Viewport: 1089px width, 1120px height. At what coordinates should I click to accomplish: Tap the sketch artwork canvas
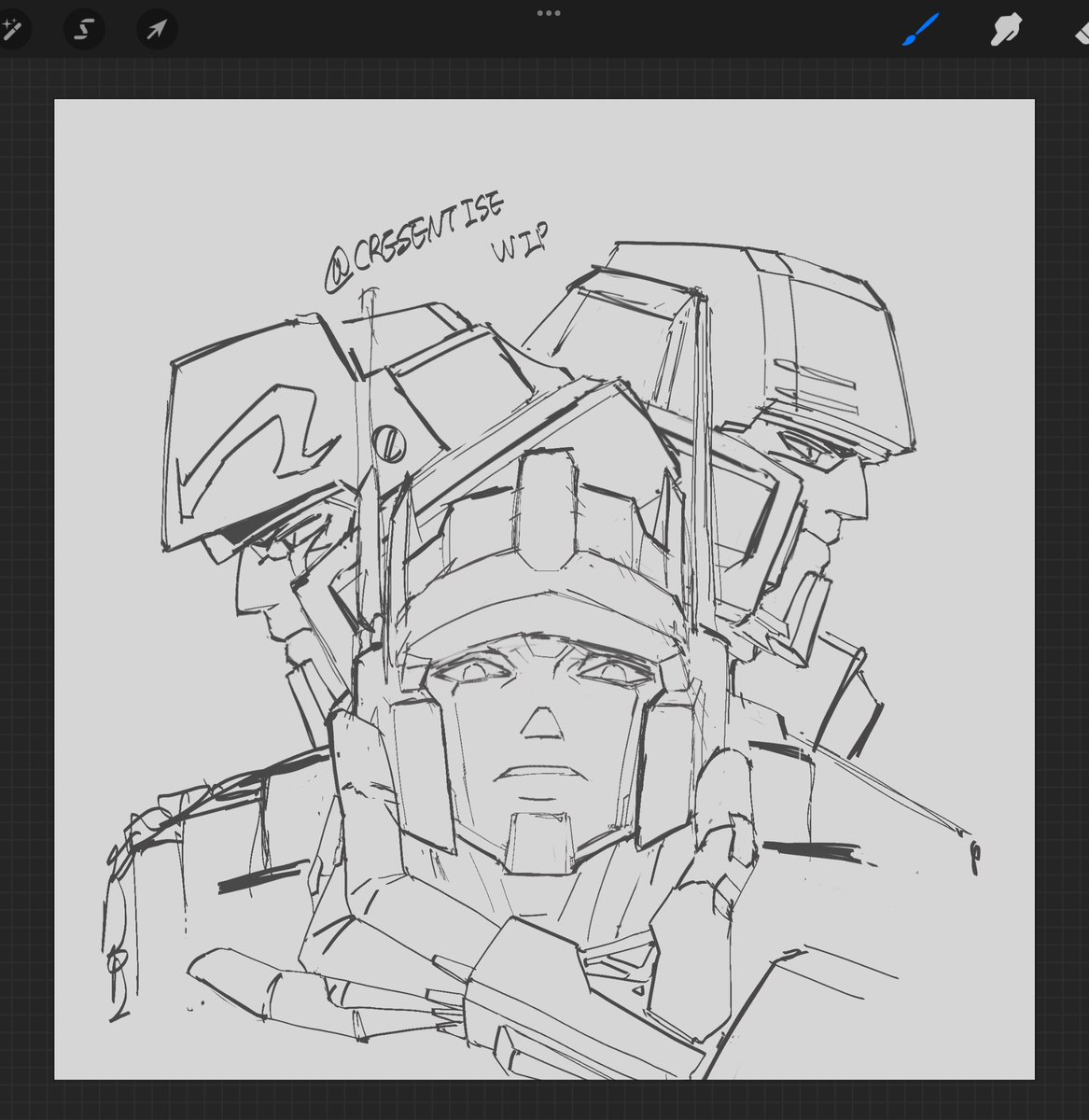click(544, 589)
